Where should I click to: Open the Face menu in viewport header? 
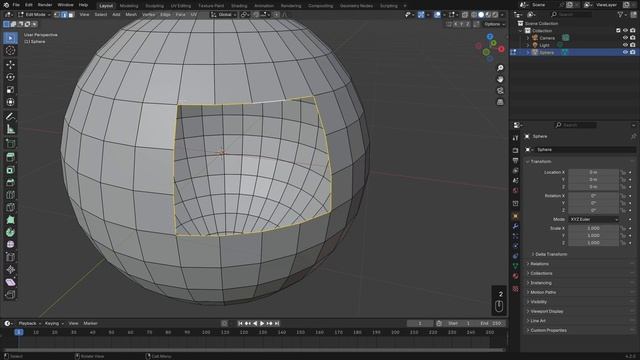tap(180, 15)
